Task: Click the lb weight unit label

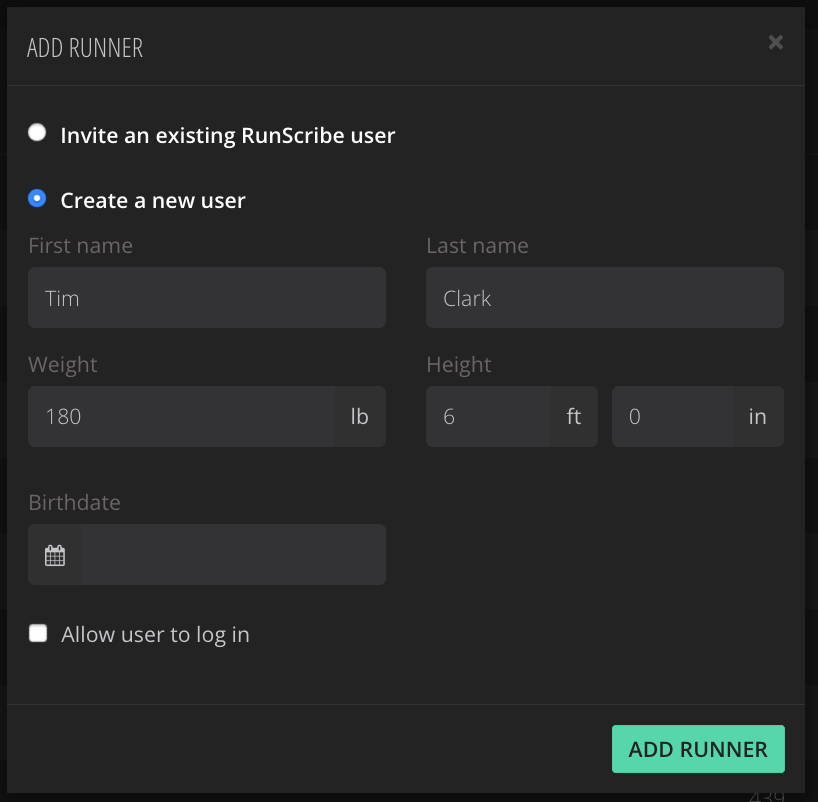Action: 360,416
